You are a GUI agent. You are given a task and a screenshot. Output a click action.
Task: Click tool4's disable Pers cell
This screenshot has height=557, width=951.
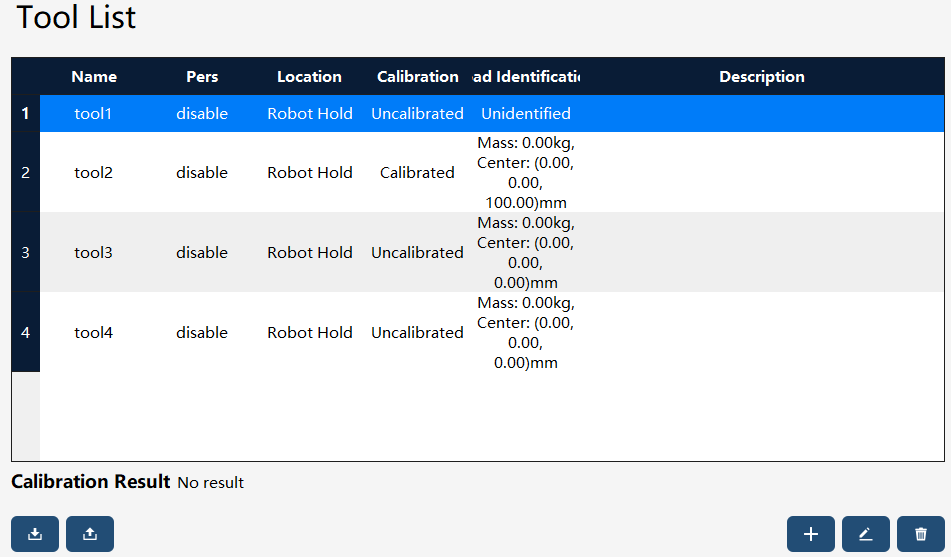click(x=202, y=333)
